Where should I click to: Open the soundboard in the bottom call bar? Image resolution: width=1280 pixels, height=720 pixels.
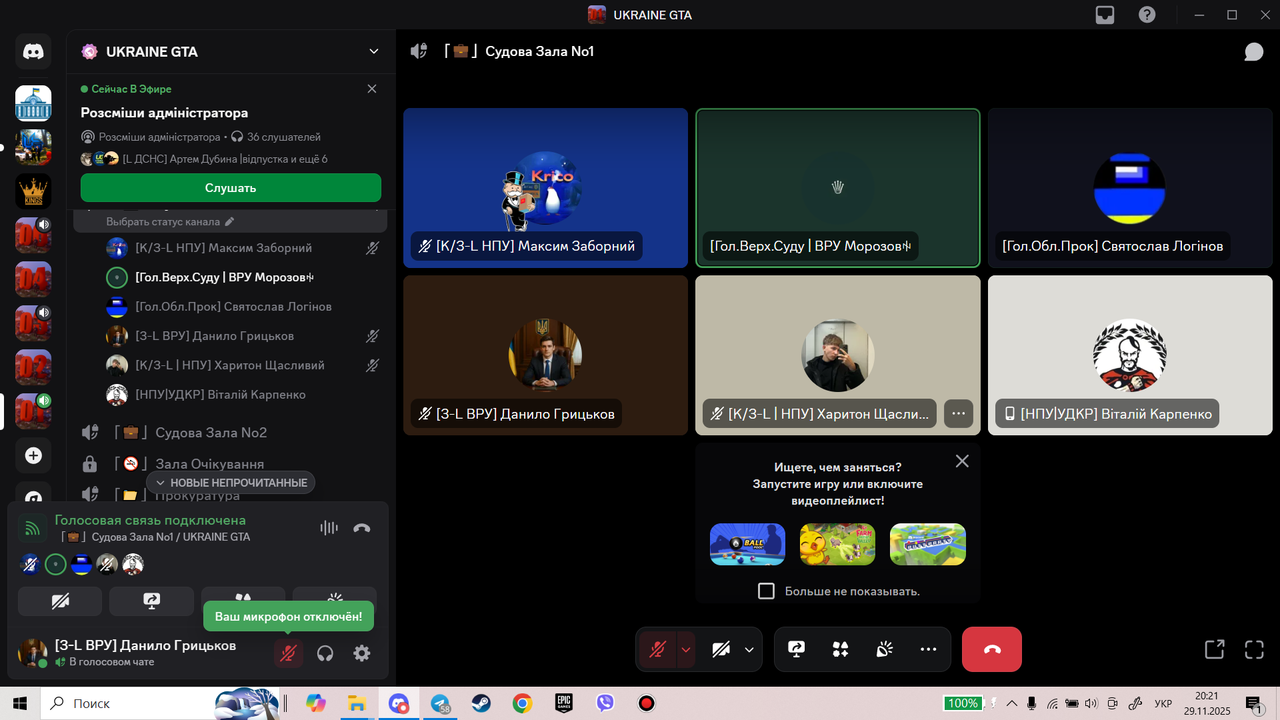tap(885, 649)
